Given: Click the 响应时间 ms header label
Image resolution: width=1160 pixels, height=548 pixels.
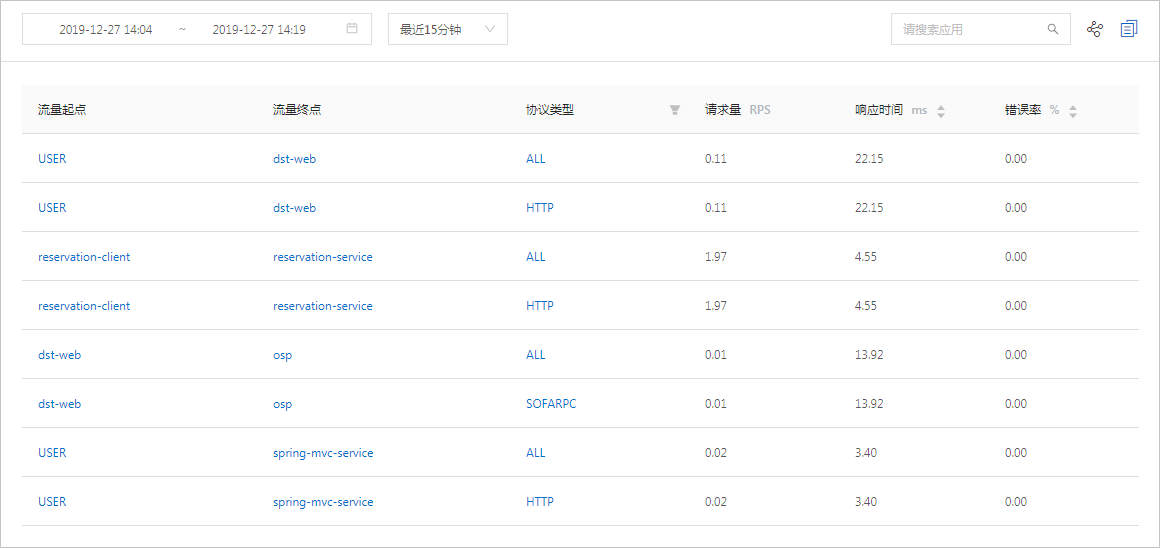Looking at the screenshot, I should coord(891,109).
